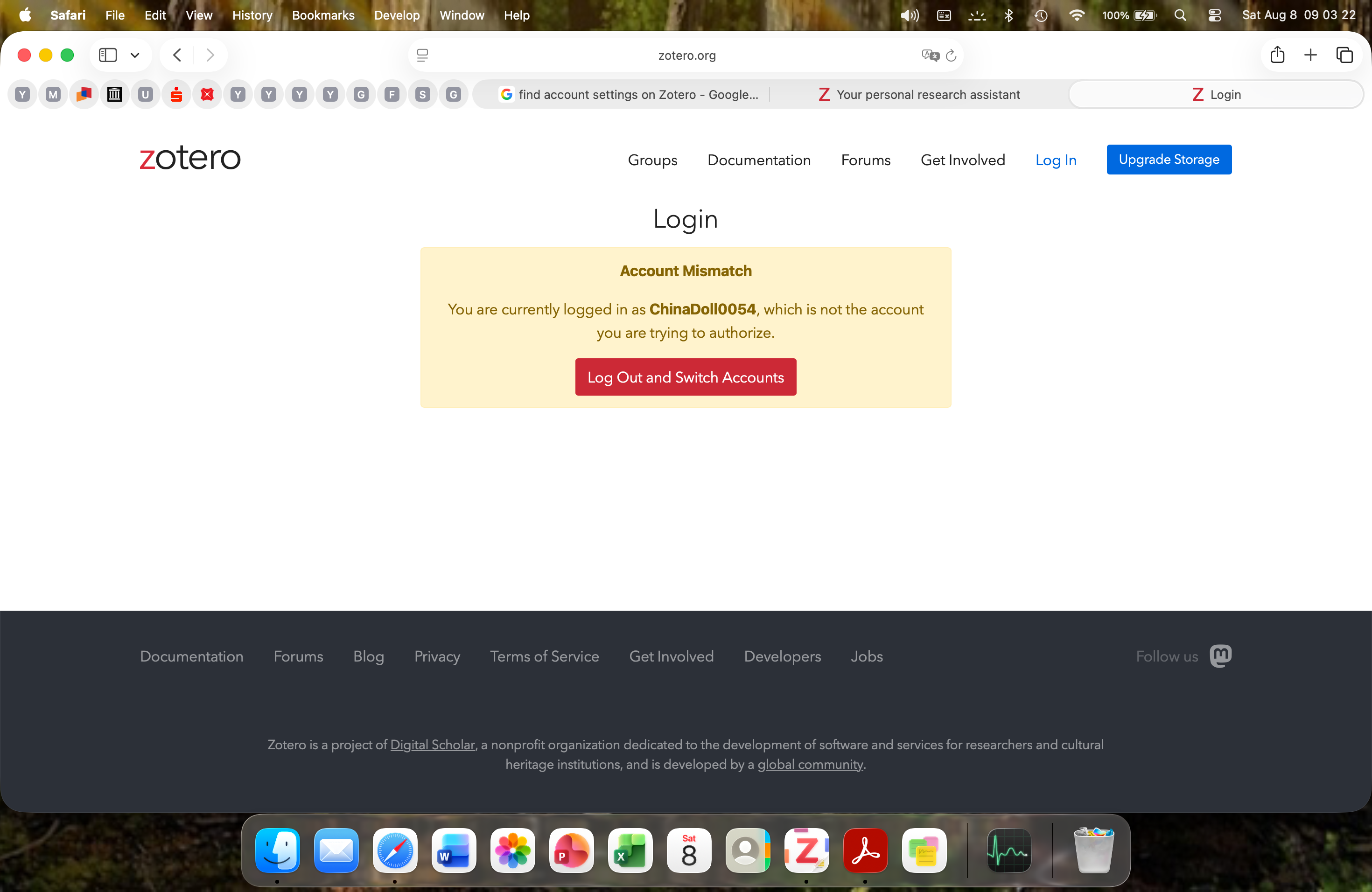Open Microsoft Word from the Dock
Viewport: 1372px width, 892px height.
[x=454, y=850]
